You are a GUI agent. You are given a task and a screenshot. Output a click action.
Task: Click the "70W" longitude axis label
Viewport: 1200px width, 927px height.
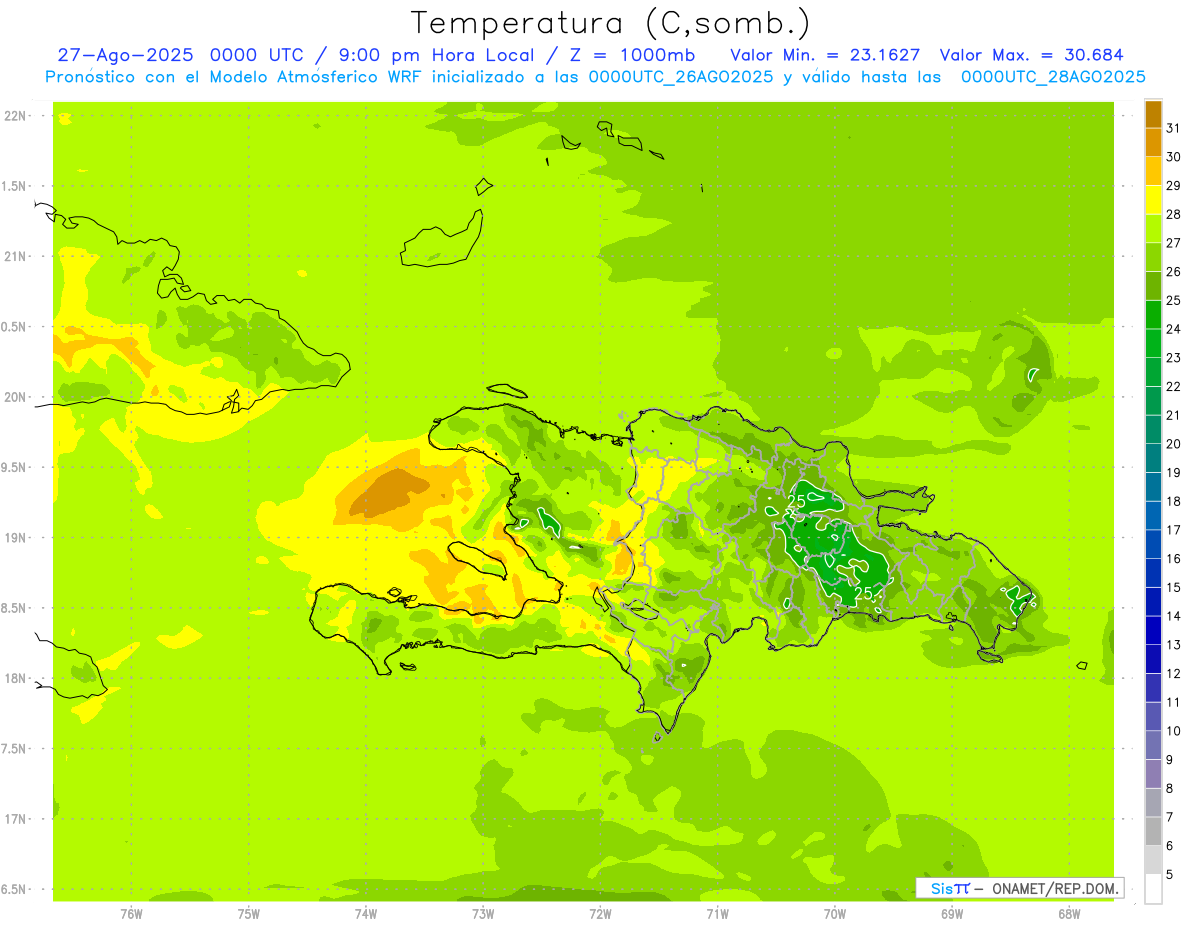[x=834, y=913]
